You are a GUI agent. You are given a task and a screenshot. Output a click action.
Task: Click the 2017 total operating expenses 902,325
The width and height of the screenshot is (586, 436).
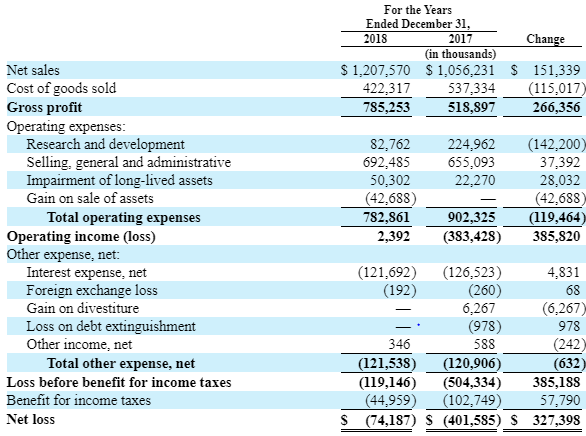[x=471, y=217]
